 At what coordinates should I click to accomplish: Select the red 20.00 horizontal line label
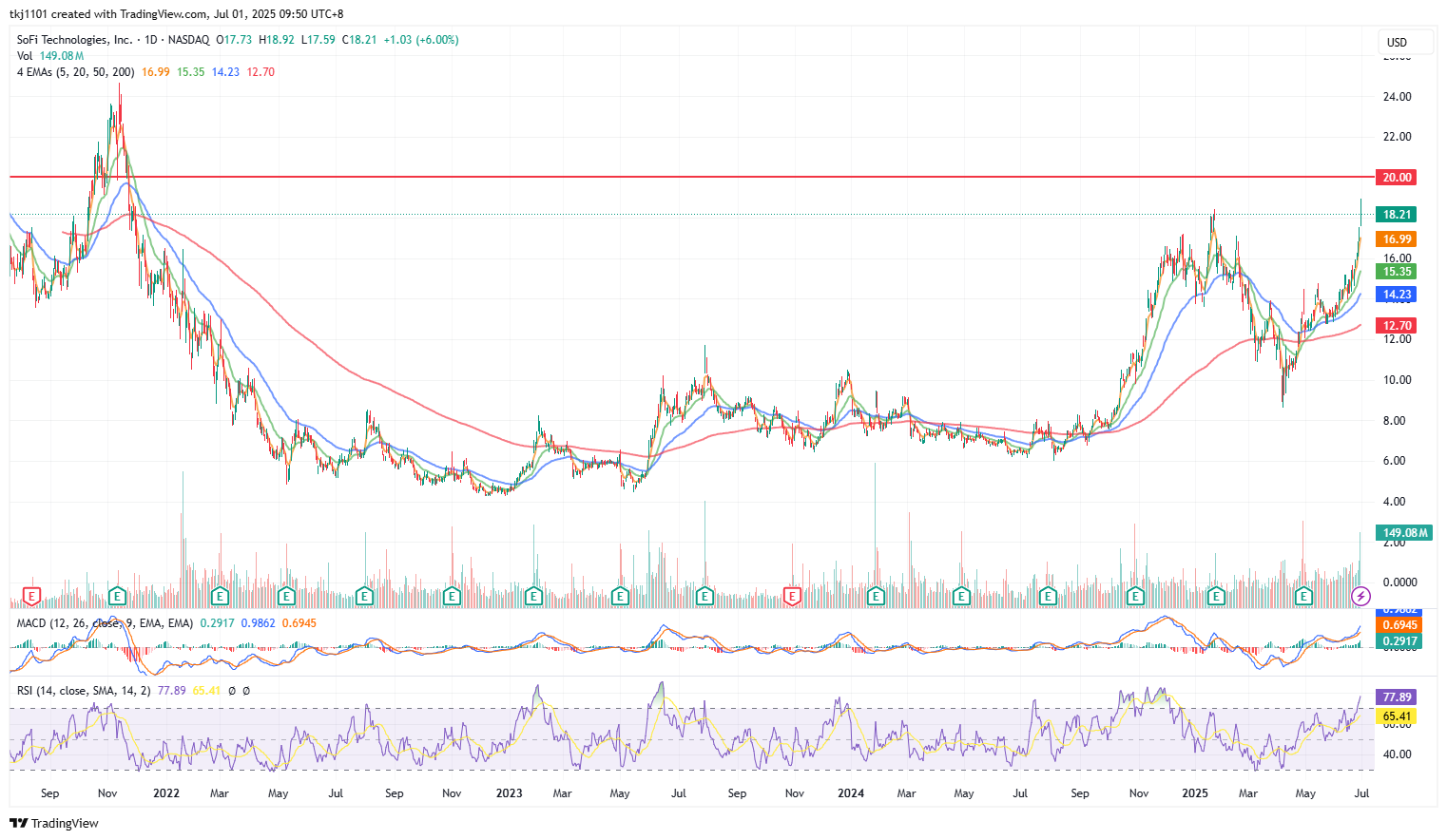click(1397, 178)
